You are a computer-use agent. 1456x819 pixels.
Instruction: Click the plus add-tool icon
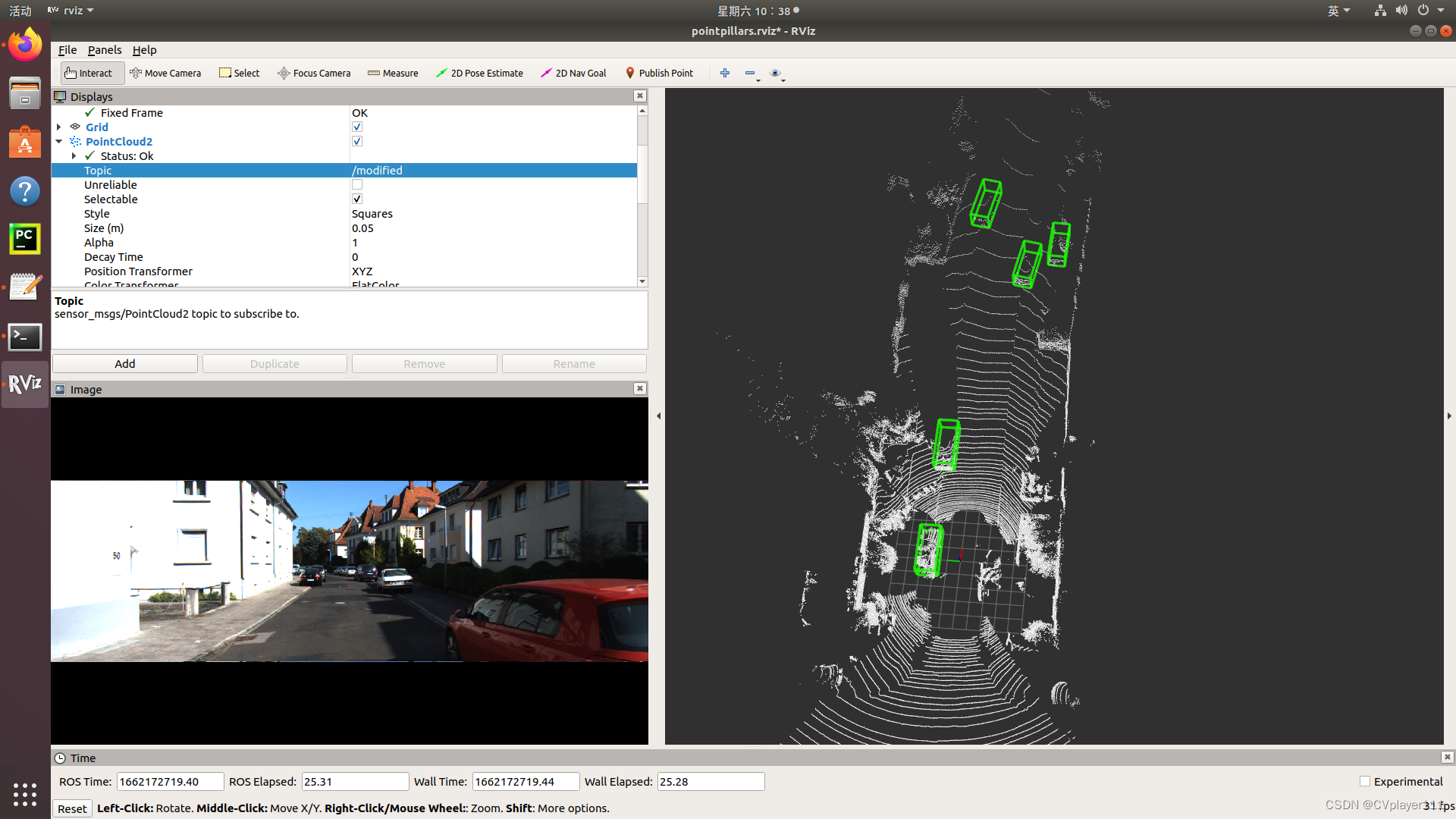725,73
